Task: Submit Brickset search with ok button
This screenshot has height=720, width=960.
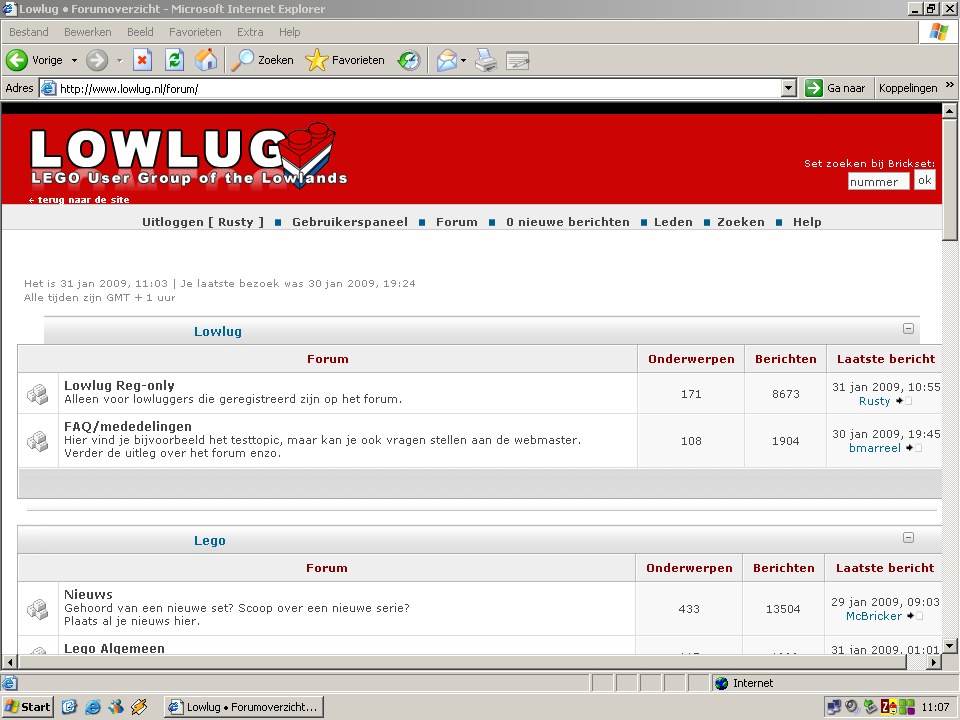Action: click(924, 180)
